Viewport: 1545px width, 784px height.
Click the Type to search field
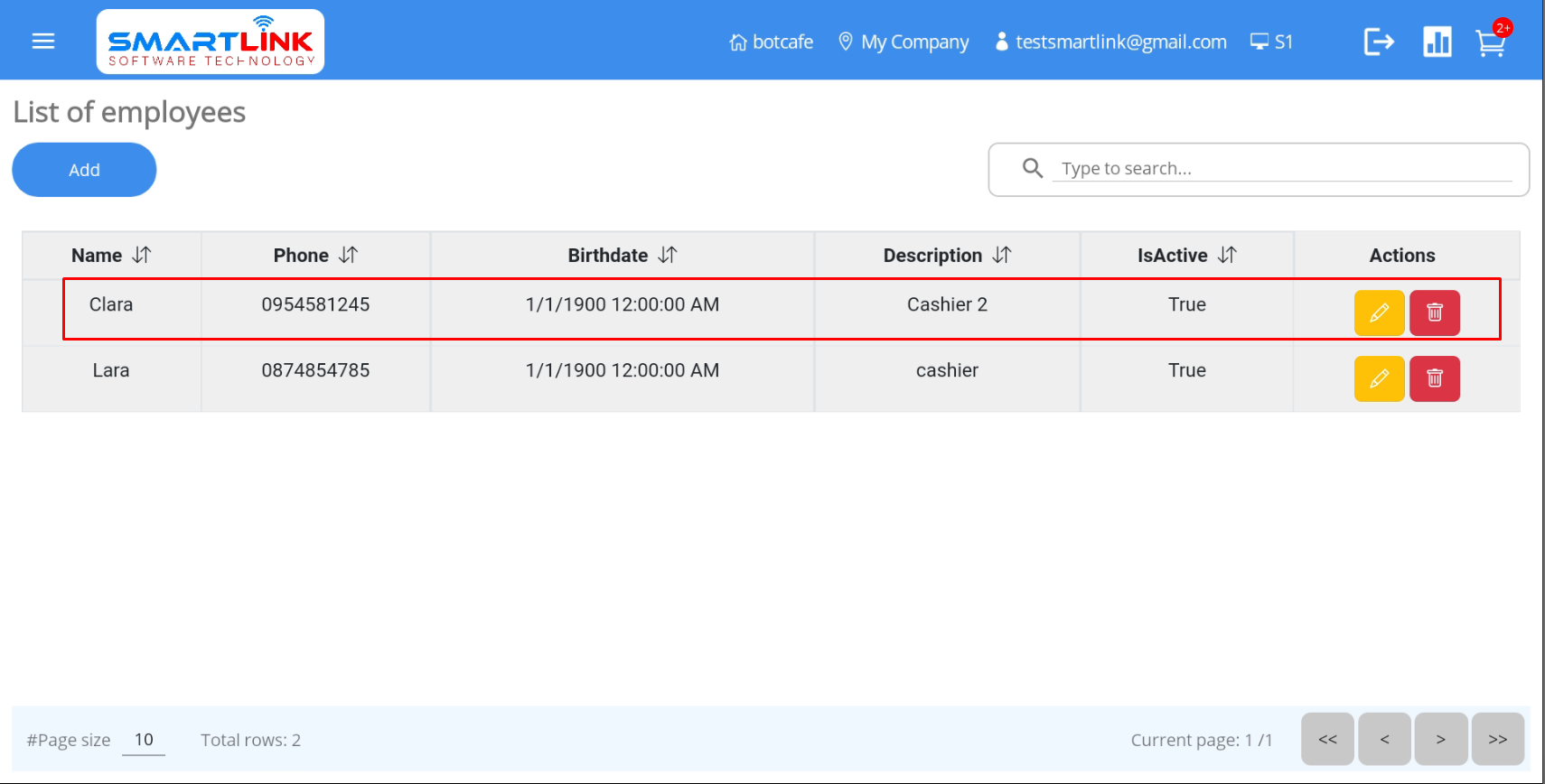pyautogui.click(x=1283, y=169)
